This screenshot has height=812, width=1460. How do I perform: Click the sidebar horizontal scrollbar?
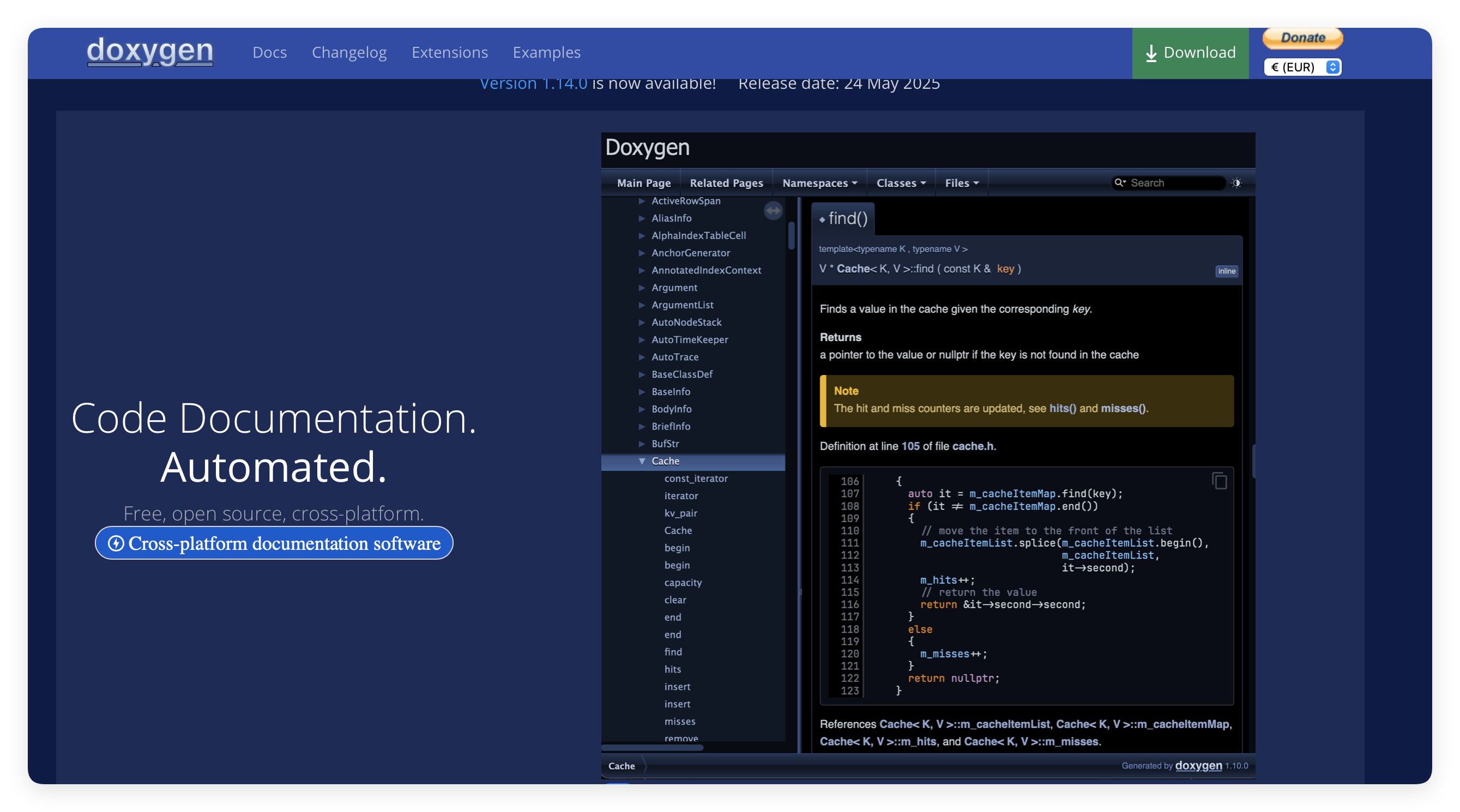(652, 747)
